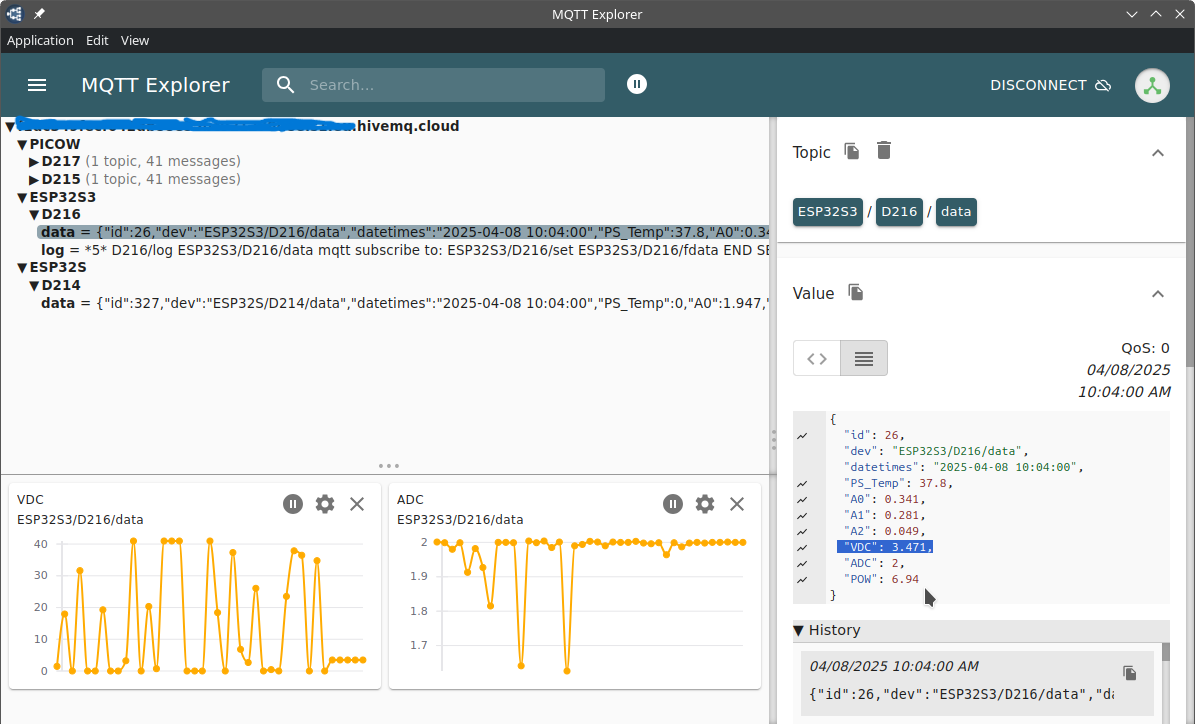1195x724 pixels.
Task: Select the log topic under D216
Action: [x=405, y=250]
